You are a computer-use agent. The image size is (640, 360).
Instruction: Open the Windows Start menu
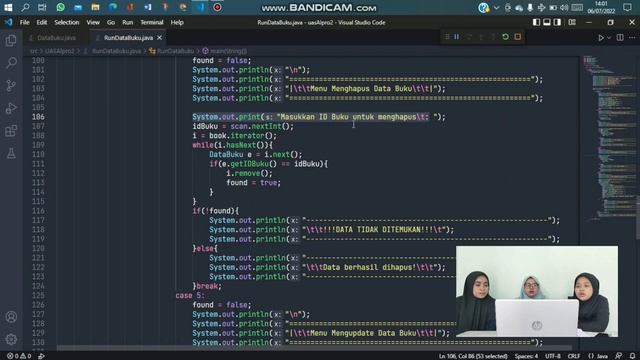coord(8,7)
